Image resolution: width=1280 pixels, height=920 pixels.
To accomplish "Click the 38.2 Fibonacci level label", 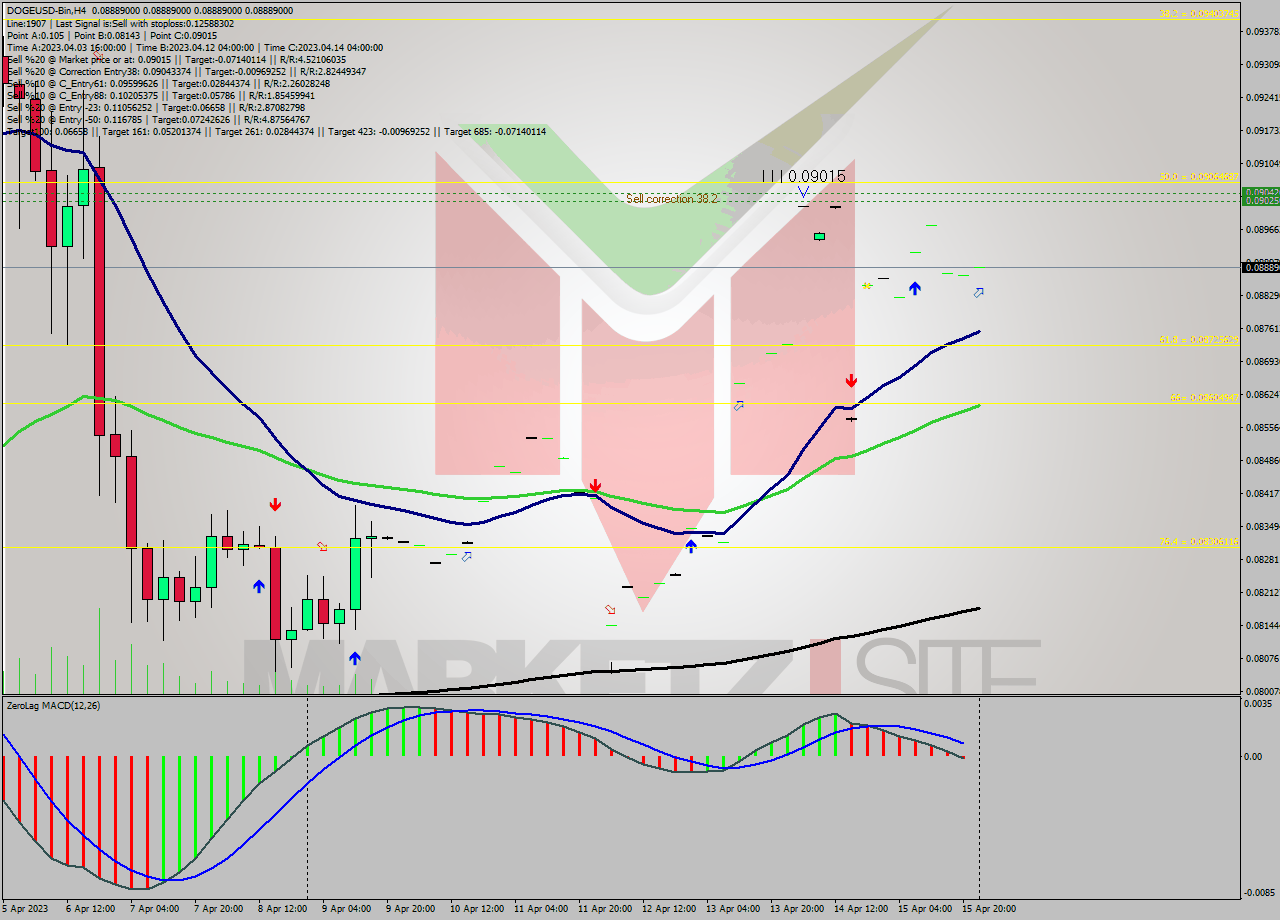I will [x=1198, y=14].
